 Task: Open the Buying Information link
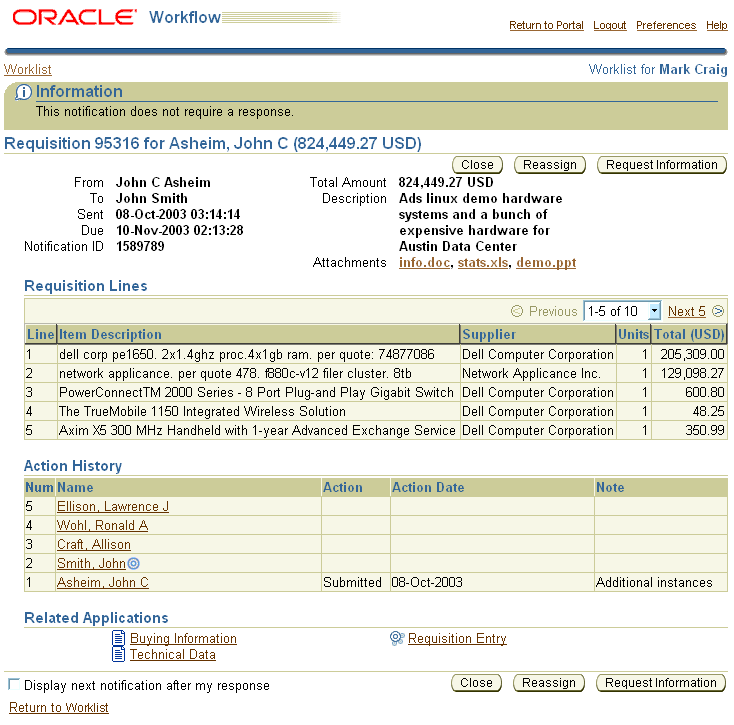pos(183,638)
